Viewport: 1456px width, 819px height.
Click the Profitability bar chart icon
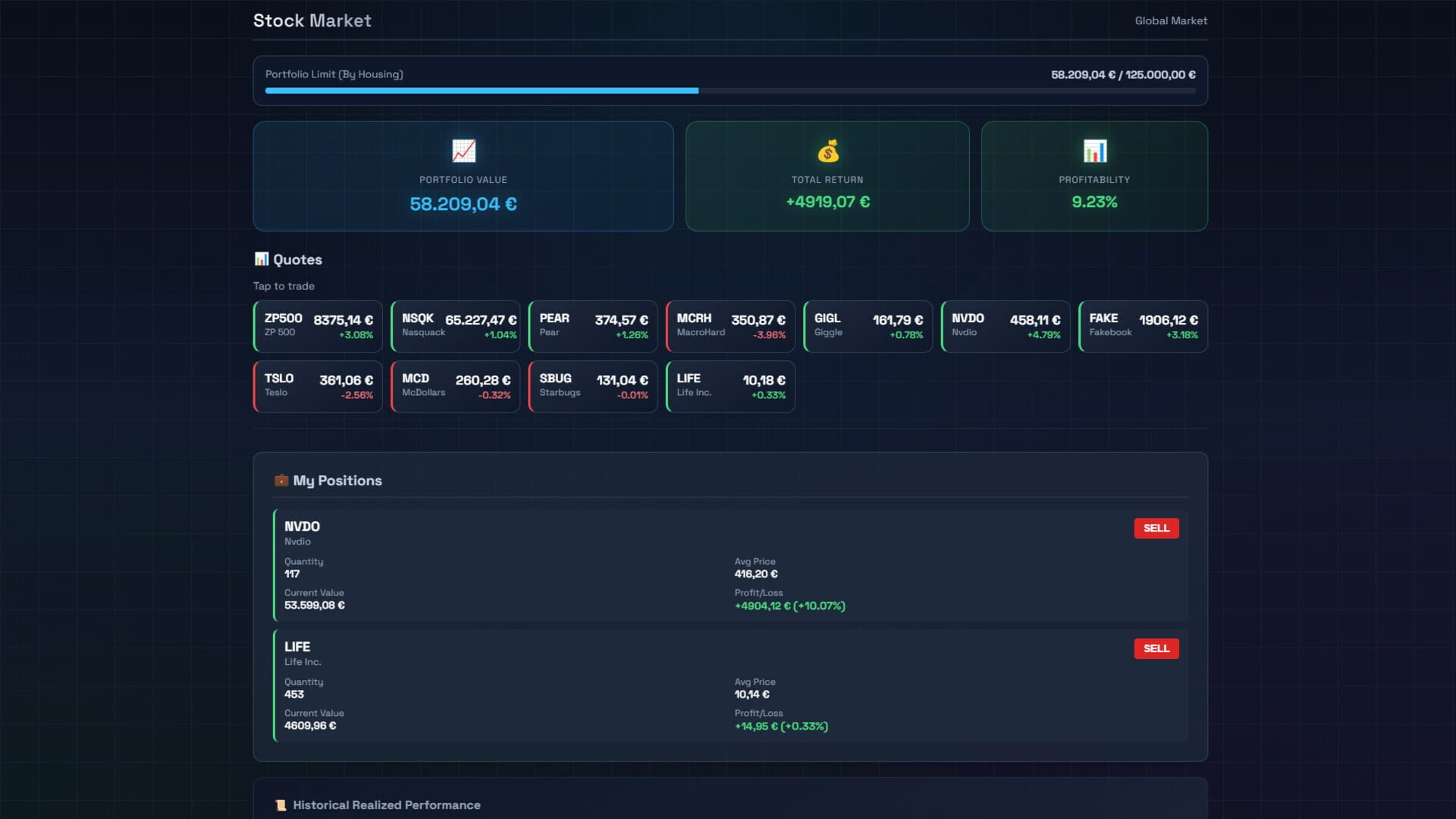(1094, 151)
